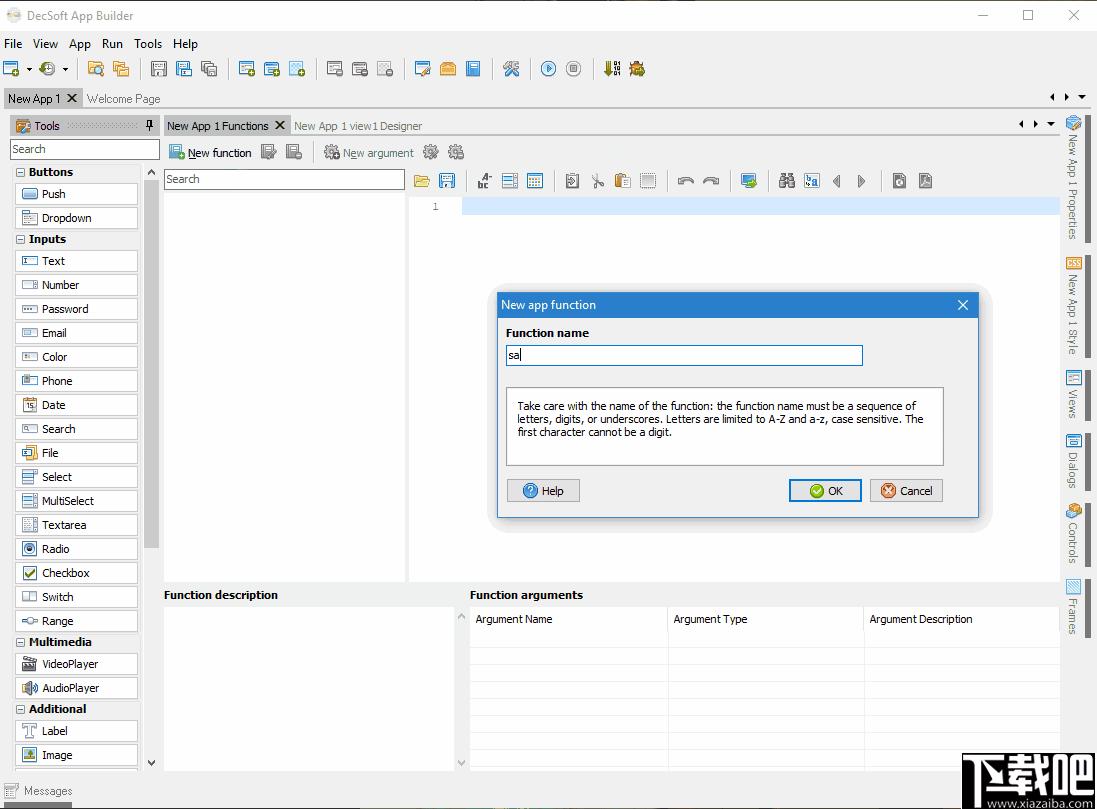Click the functions list search field

pyautogui.click(x=284, y=179)
